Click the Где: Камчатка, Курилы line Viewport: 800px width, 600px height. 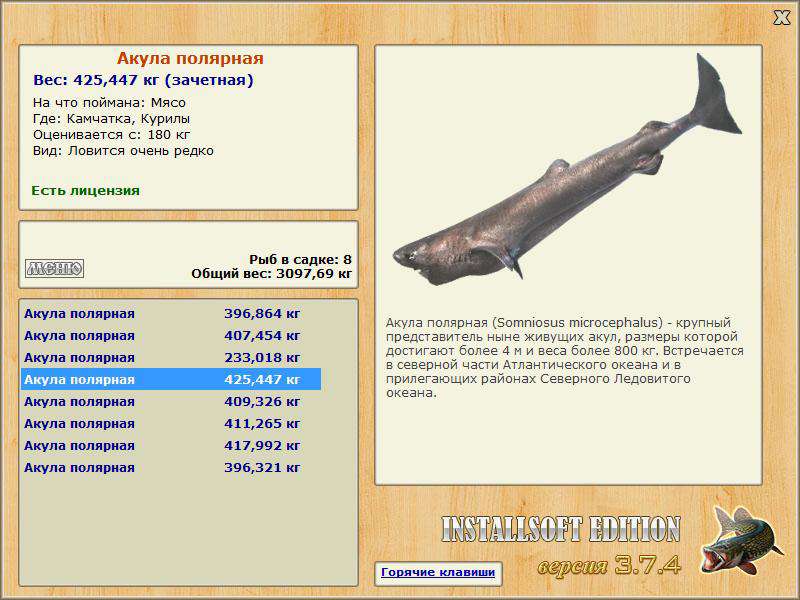coord(112,119)
